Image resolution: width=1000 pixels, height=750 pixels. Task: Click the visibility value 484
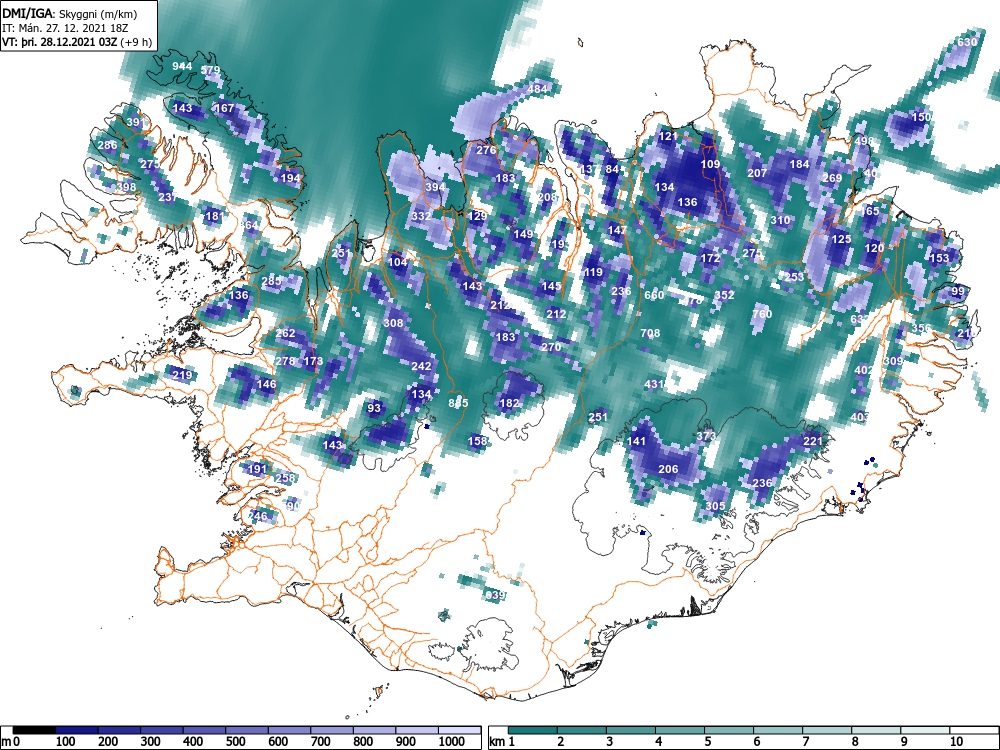538,89
